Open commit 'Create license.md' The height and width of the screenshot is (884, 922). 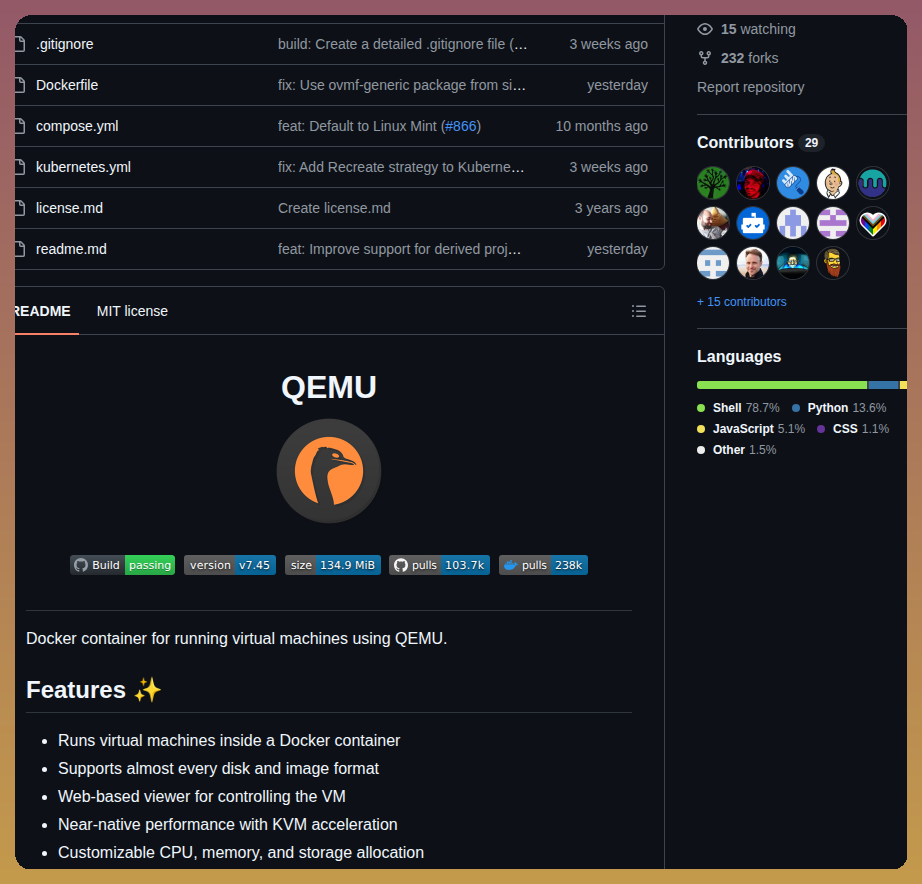pyautogui.click(x=334, y=208)
